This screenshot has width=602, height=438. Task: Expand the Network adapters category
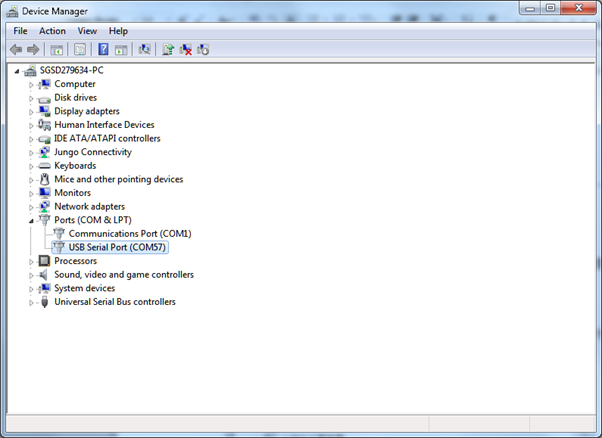[x=31, y=207]
